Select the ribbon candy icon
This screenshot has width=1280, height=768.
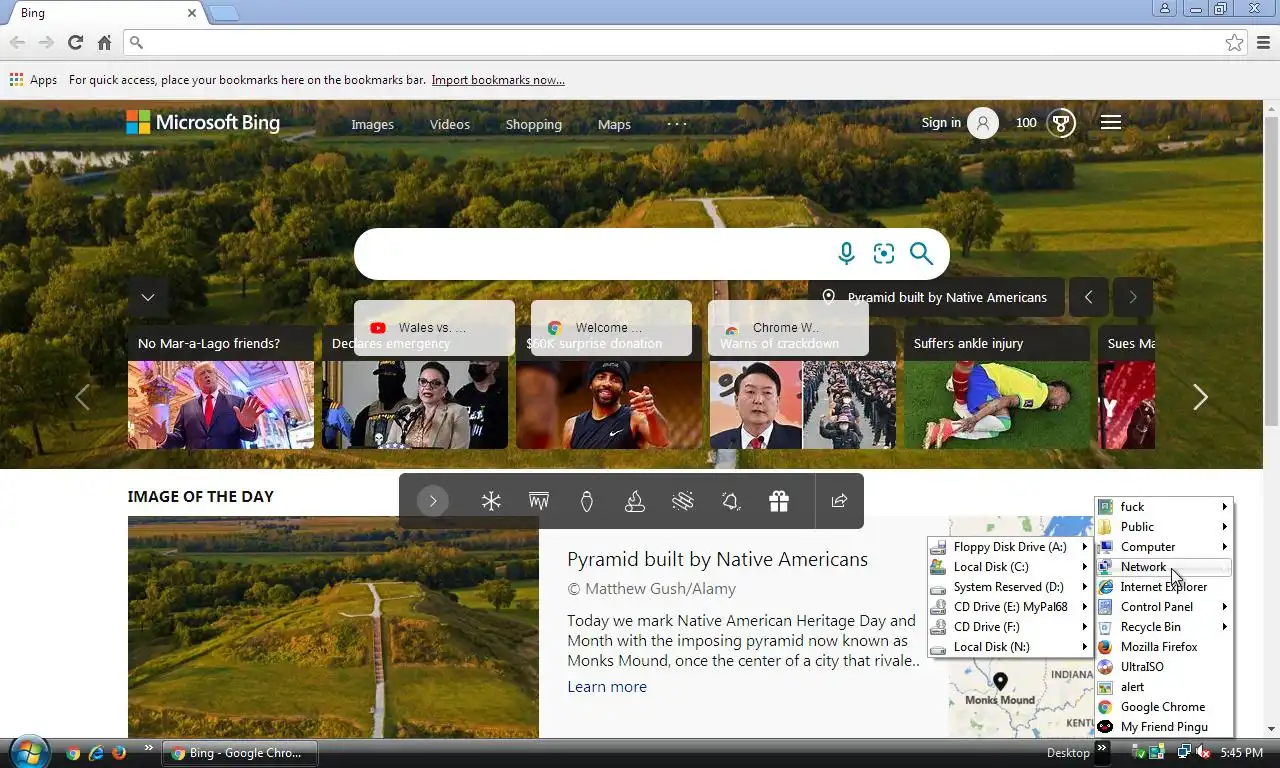[683, 501]
